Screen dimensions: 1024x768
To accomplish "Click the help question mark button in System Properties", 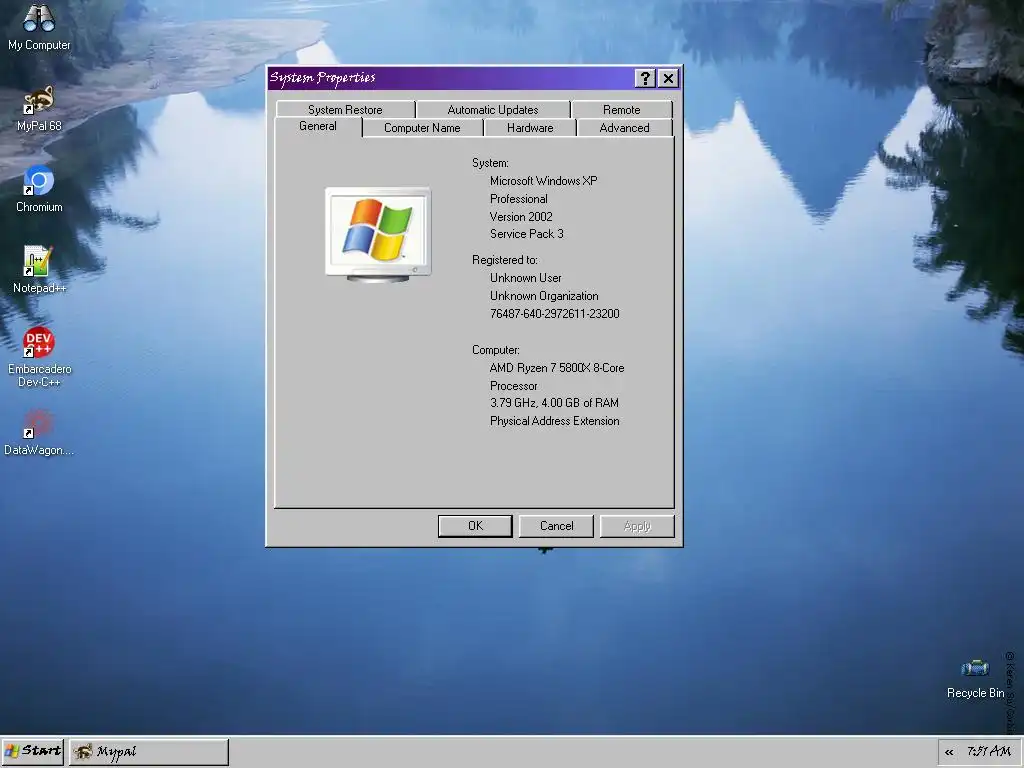I will [645, 78].
